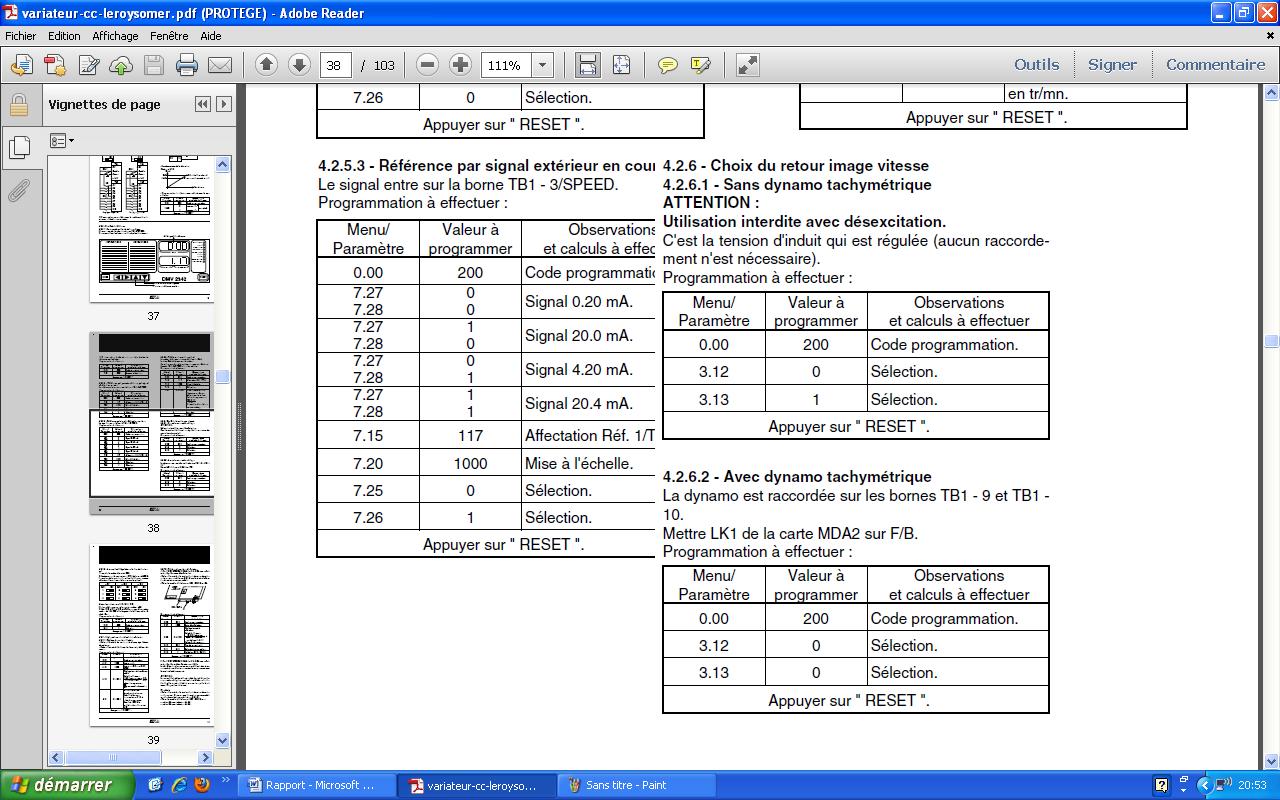Click the value '117' for parameter 7.15
The height and width of the screenshot is (800, 1280).
coord(470,435)
